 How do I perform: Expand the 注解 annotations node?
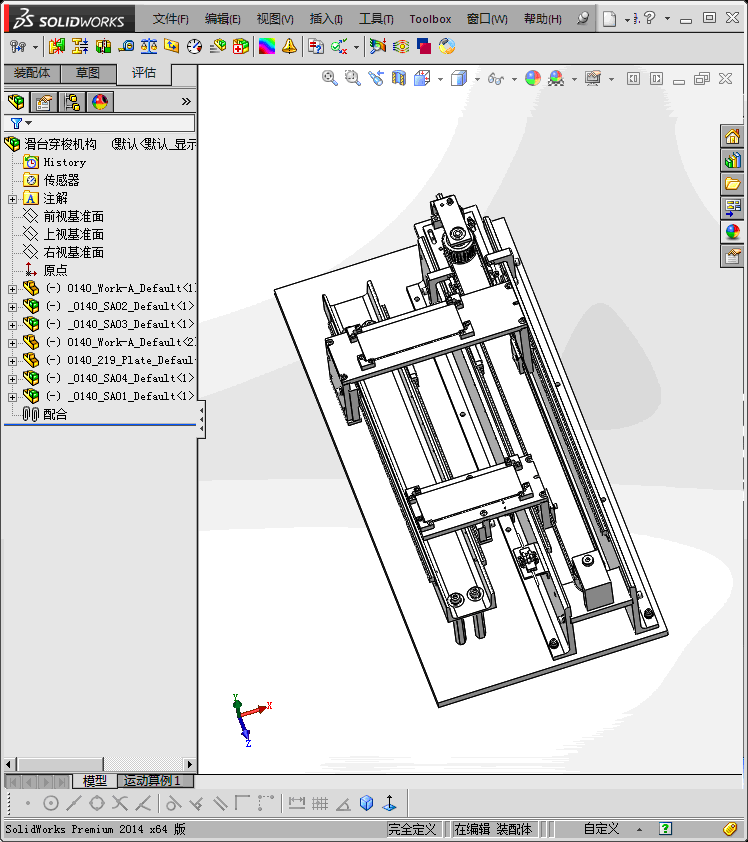coord(12,199)
